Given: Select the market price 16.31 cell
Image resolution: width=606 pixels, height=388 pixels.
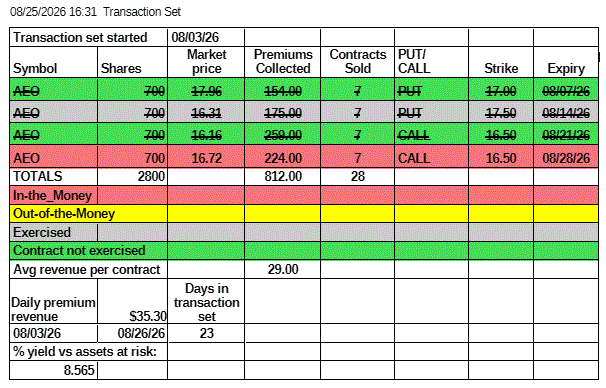Looking at the screenshot, I should pyautogui.click(x=206, y=113).
